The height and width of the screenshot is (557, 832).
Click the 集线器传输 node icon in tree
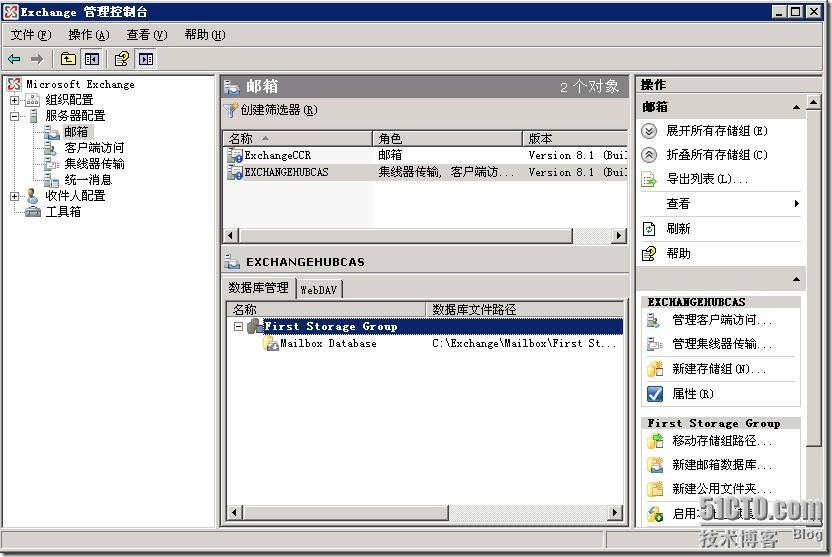tap(51, 164)
